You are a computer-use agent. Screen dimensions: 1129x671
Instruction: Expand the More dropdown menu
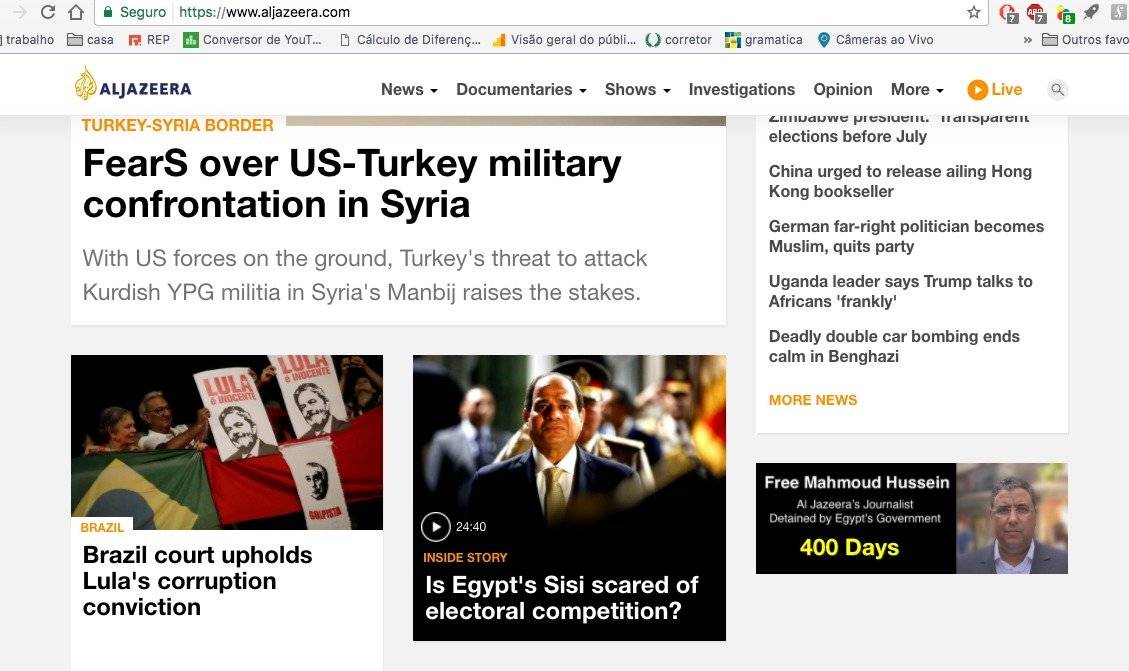pyautogui.click(x=917, y=89)
